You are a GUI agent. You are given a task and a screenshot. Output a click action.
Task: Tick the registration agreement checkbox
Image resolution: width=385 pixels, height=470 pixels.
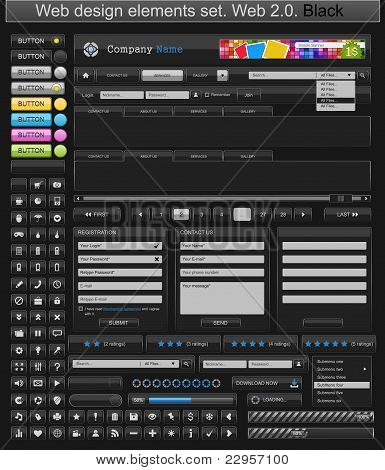(x=81, y=309)
